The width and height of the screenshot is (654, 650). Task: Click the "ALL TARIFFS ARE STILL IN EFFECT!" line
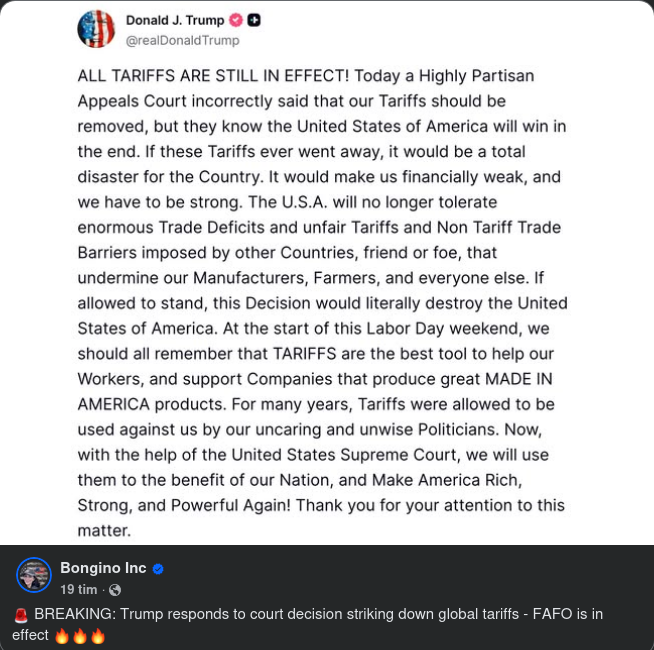click(209, 76)
